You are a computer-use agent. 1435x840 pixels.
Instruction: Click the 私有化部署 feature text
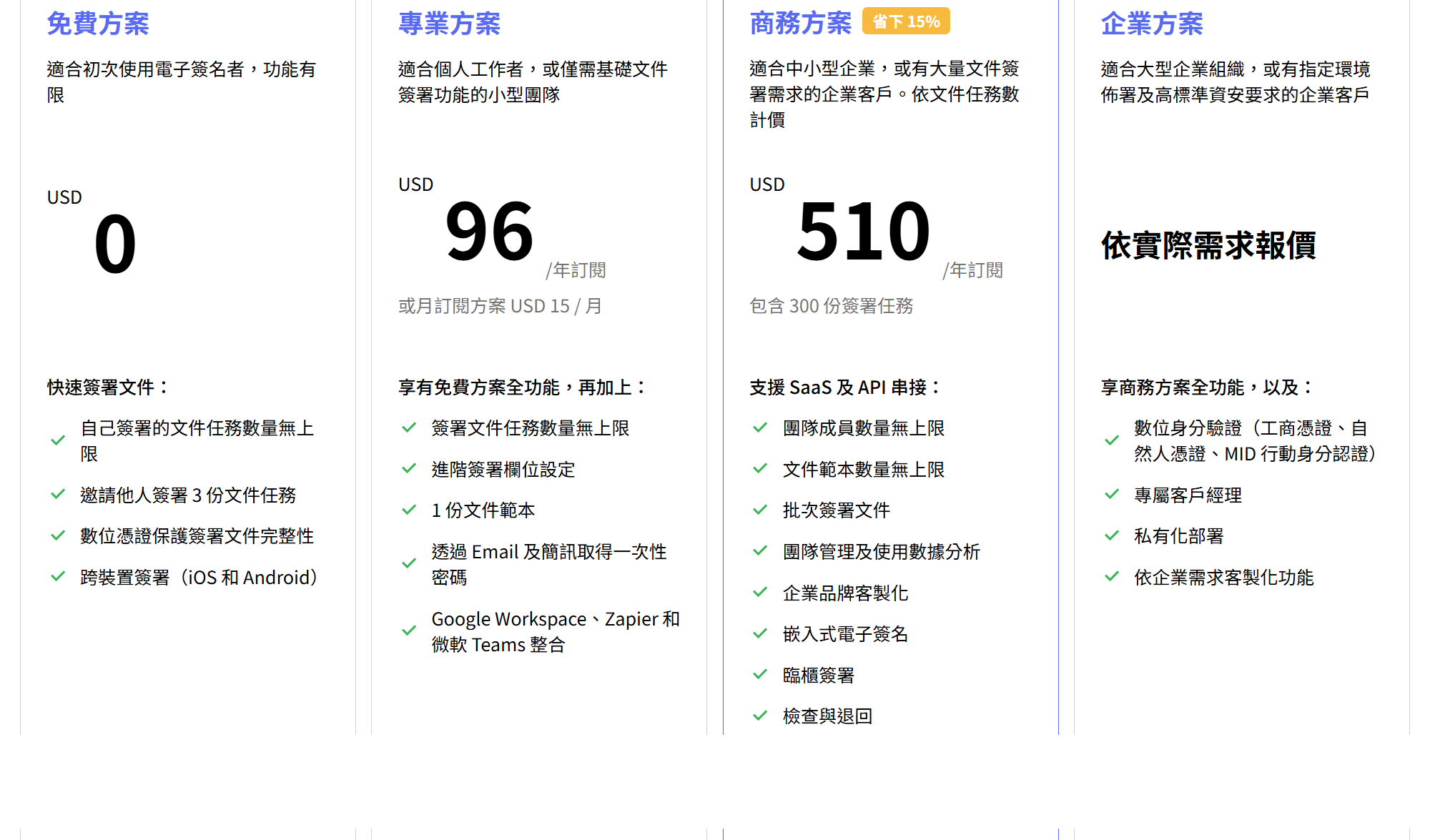click(1179, 536)
